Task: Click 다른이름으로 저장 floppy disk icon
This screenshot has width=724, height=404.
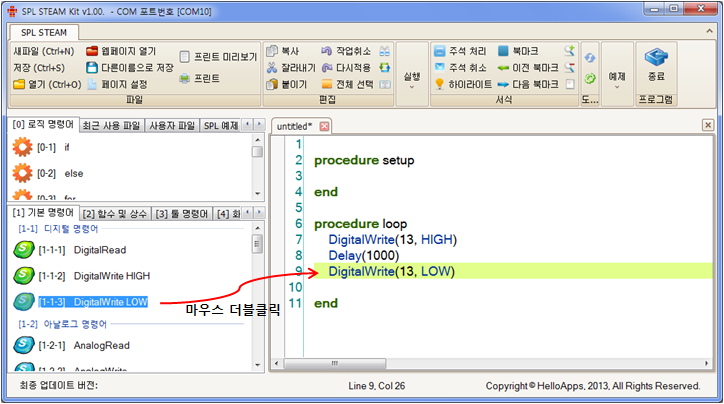Action: tap(92, 68)
